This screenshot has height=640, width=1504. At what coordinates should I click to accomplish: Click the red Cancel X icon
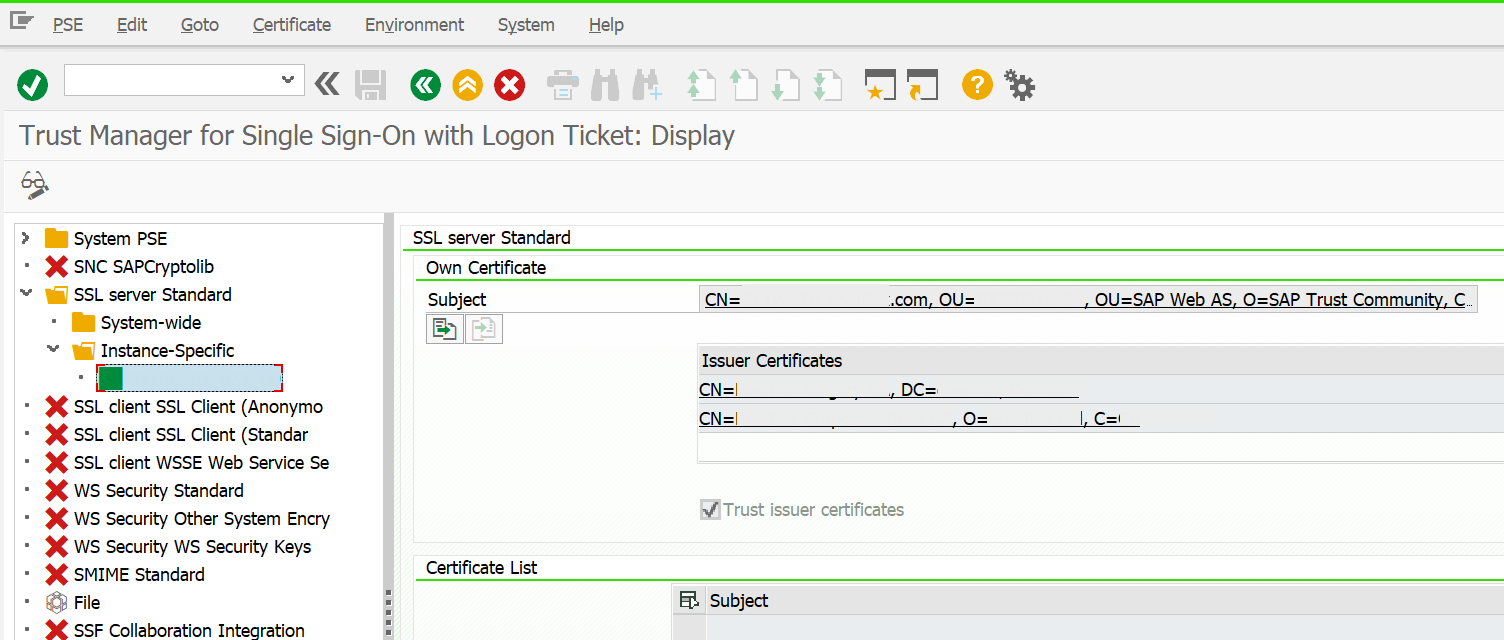(510, 85)
